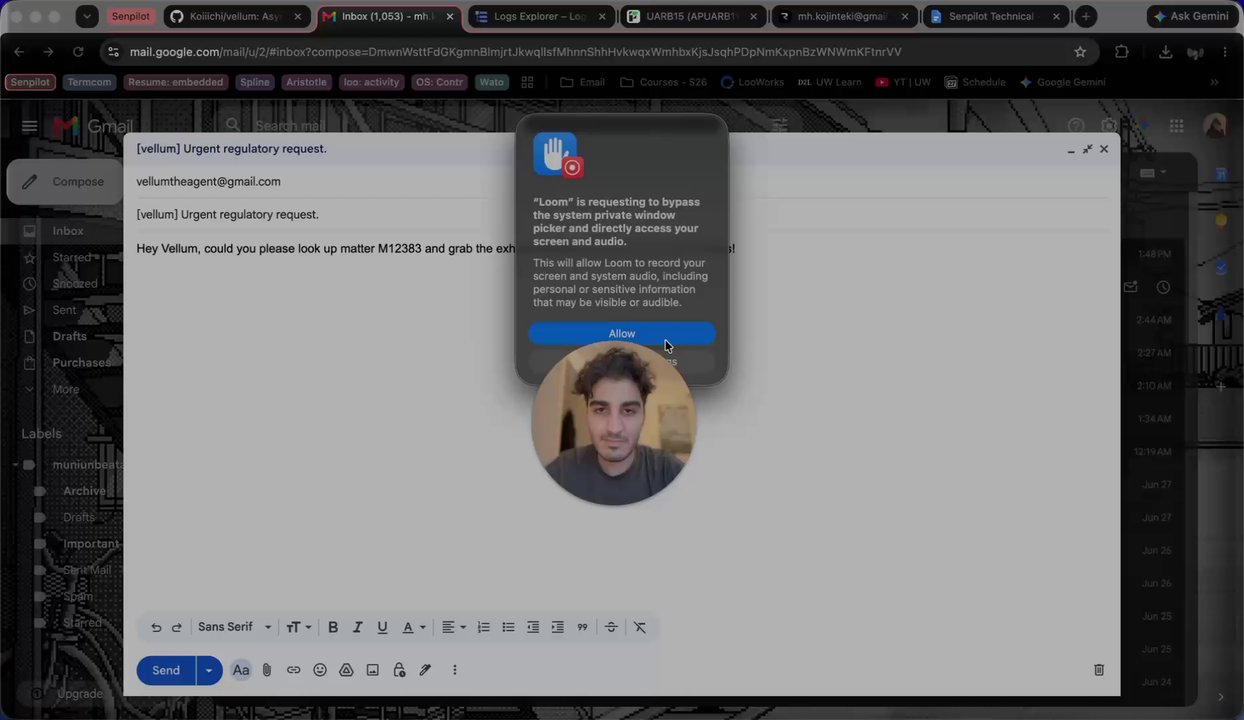Discard draft with trash icon
Screen dimensions: 1244x720
click(1098, 670)
